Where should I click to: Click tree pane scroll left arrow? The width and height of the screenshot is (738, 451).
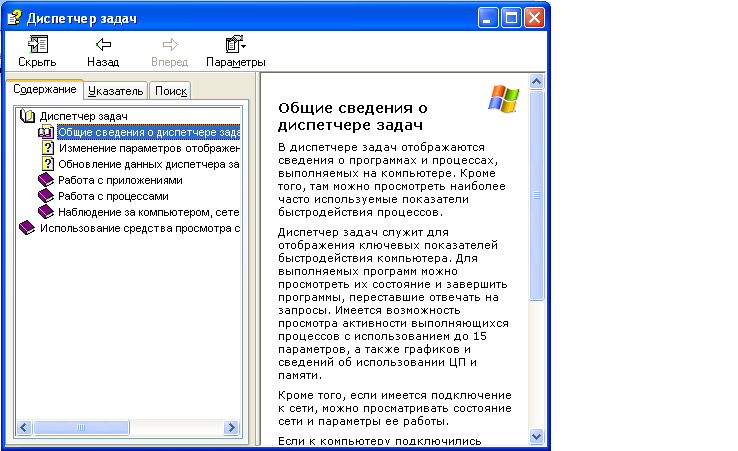(x=24, y=427)
